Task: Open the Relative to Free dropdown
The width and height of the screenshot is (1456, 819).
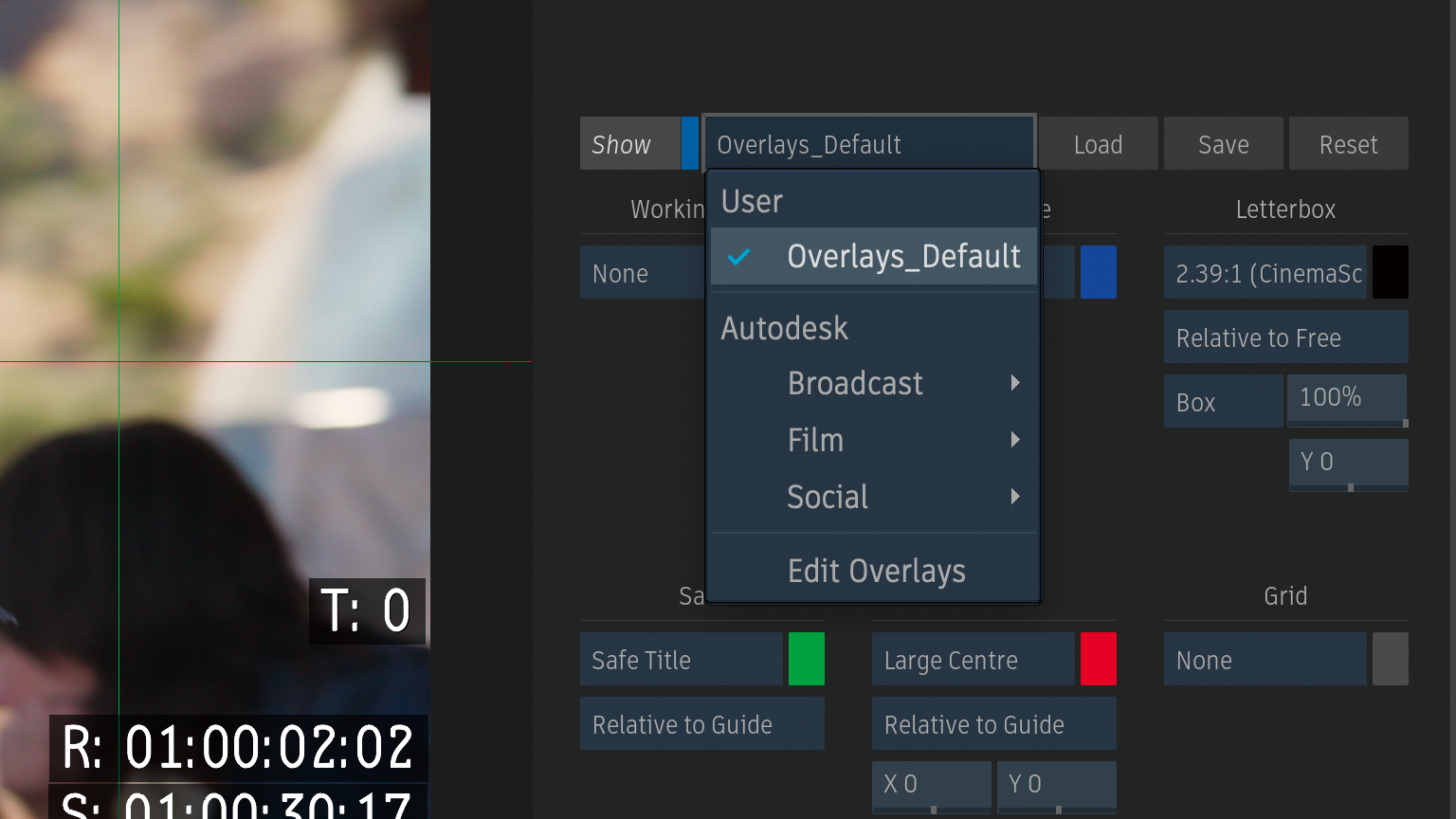Action: click(x=1285, y=337)
